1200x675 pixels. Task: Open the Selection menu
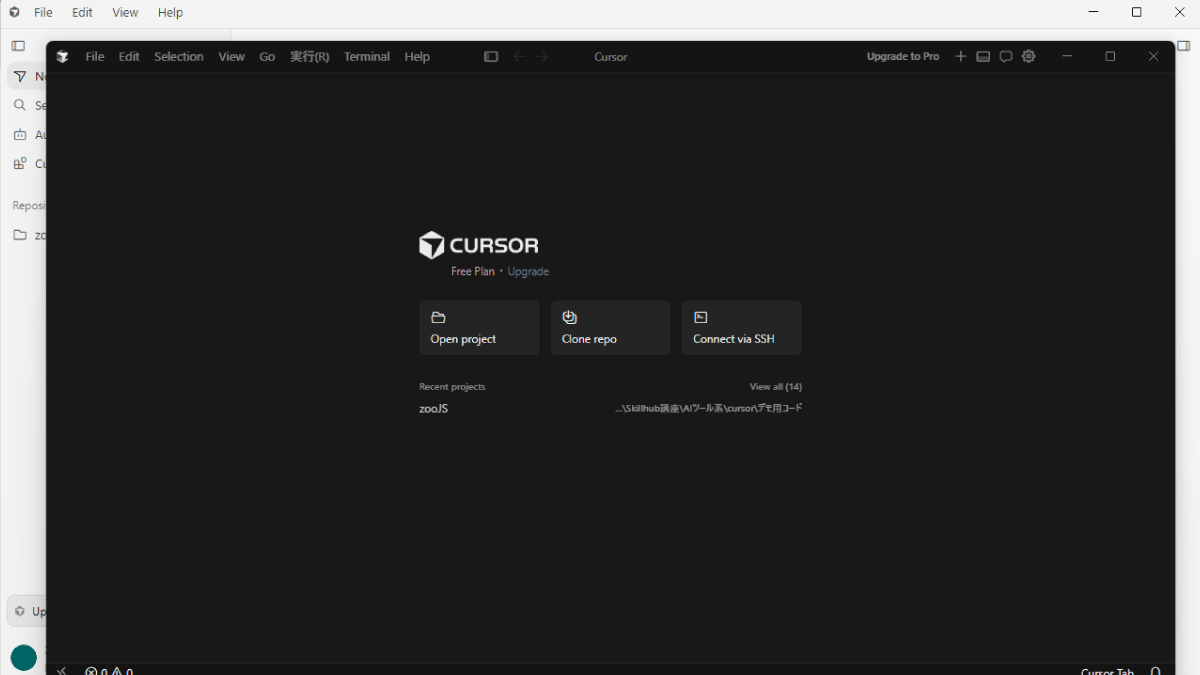point(179,57)
